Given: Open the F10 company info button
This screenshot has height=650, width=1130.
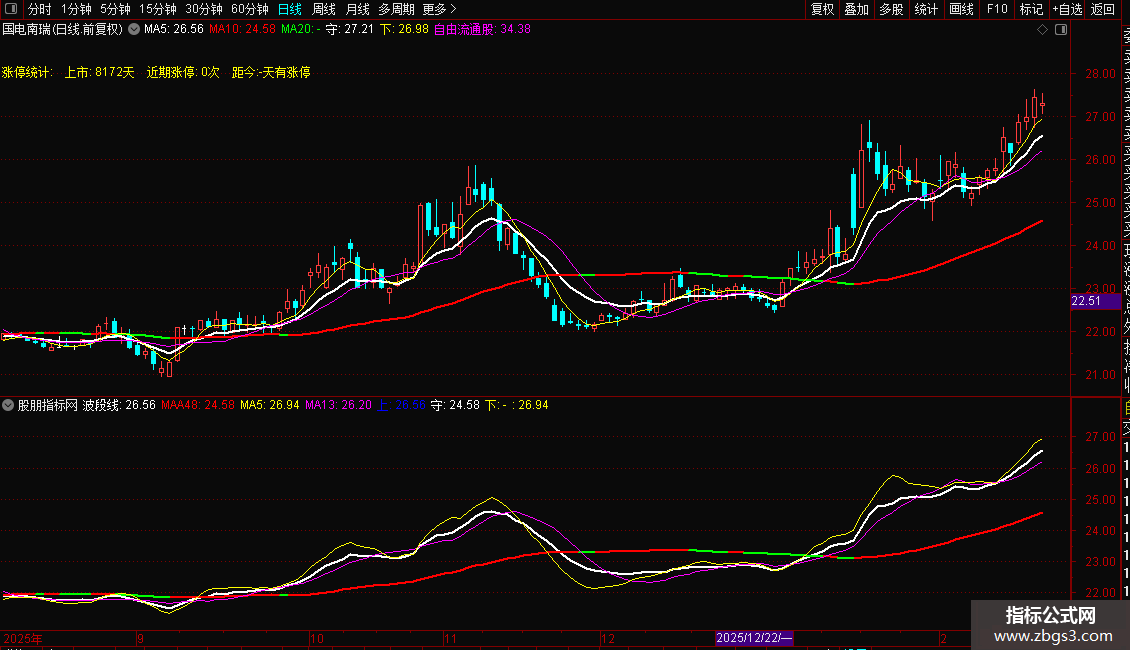Looking at the screenshot, I should click(x=997, y=9).
